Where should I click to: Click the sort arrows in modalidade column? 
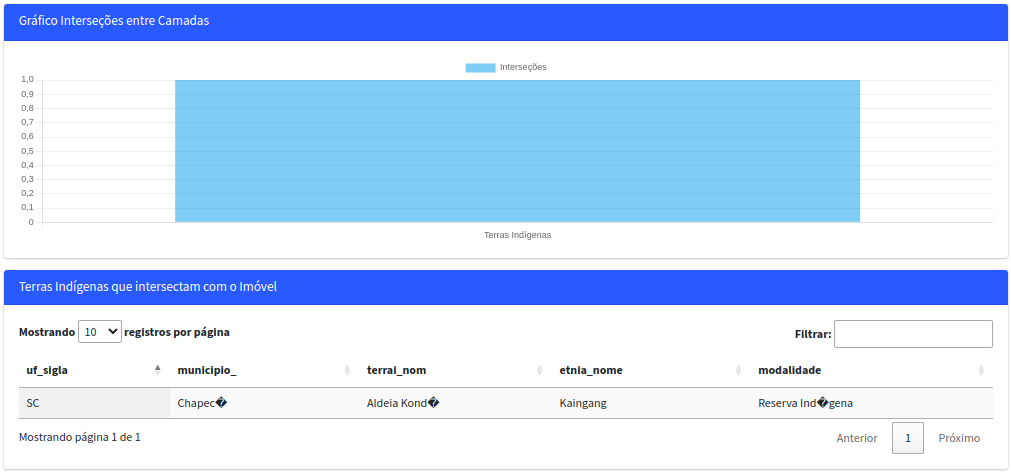[981, 370]
